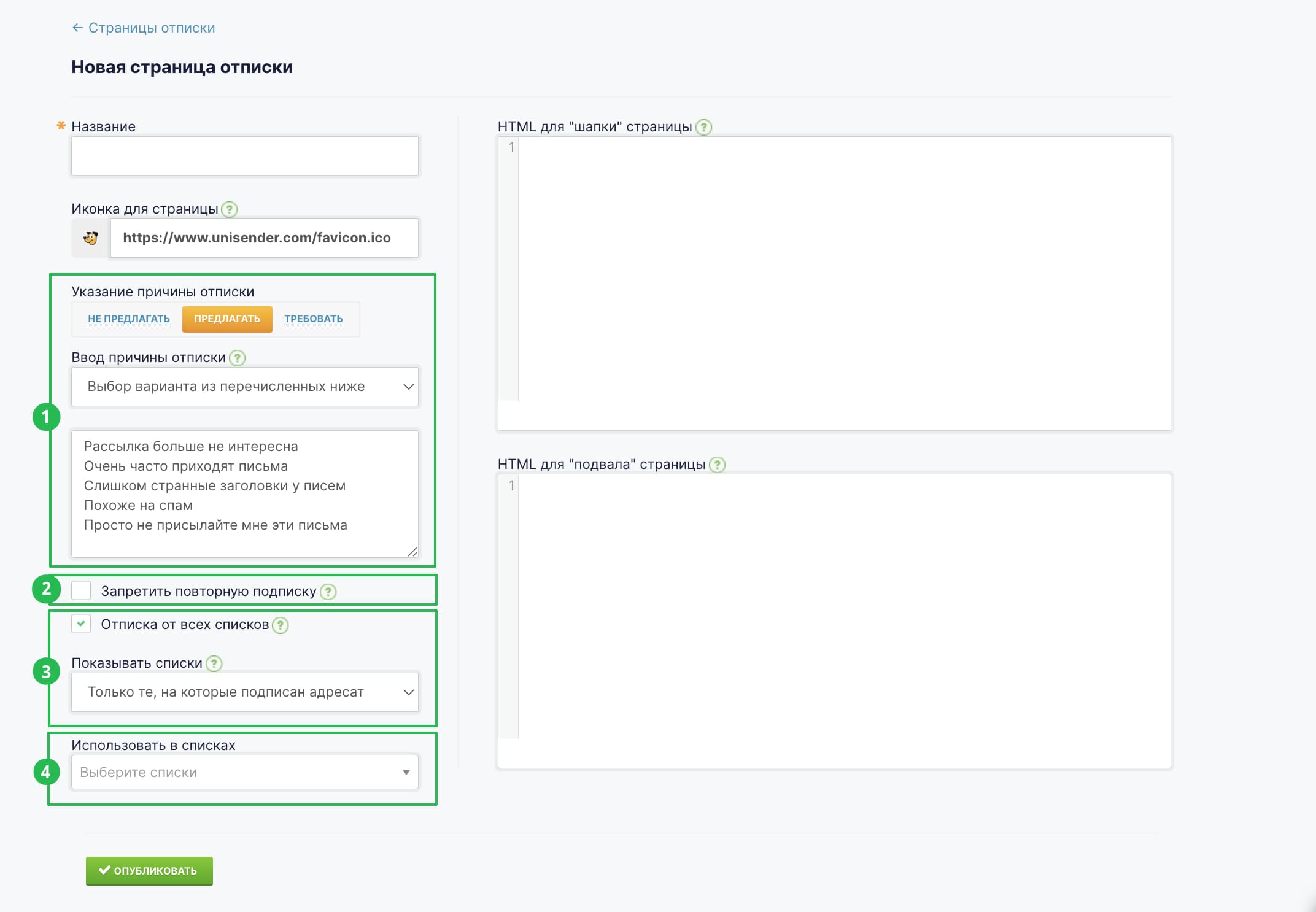Click text line Очень часто приходят письма
The image size is (1316, 912).
point(186,466)
